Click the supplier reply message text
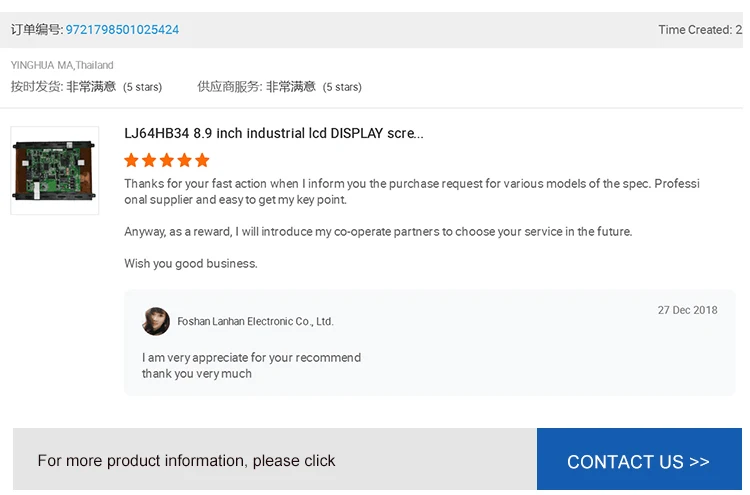The image size is (750, 495). (251, 365)
